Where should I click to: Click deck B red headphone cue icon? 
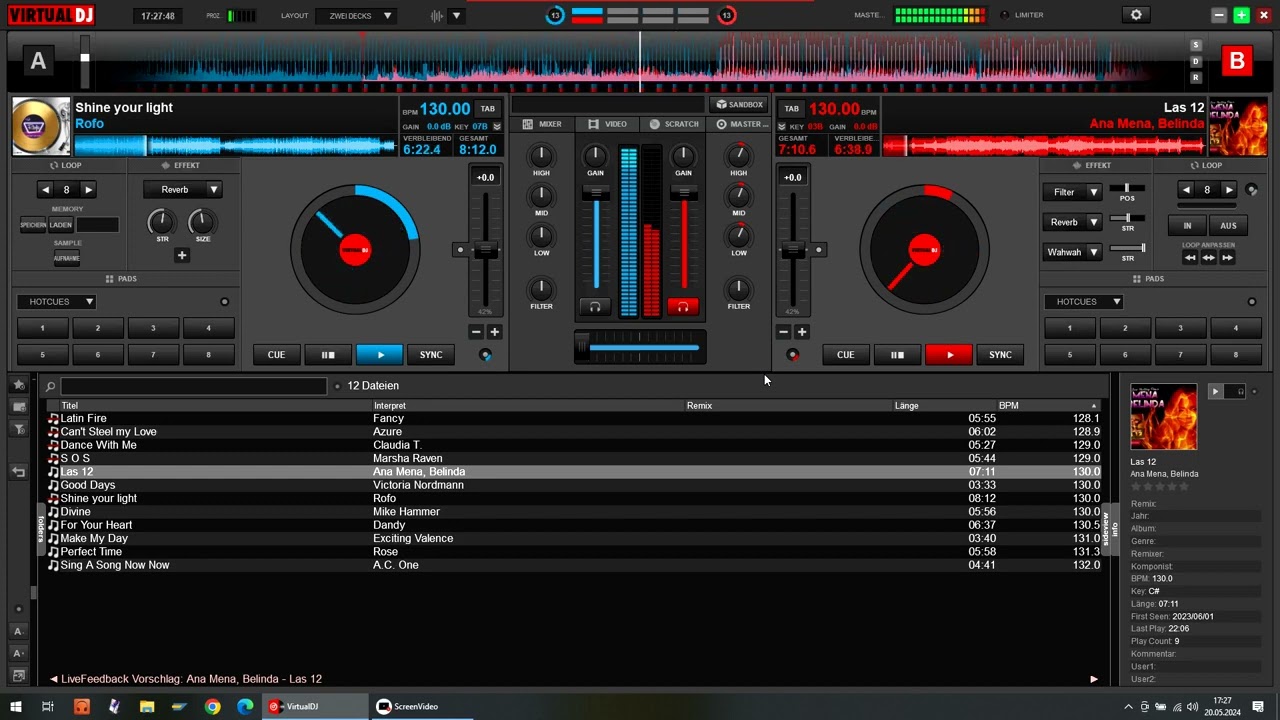coord(683,307)
